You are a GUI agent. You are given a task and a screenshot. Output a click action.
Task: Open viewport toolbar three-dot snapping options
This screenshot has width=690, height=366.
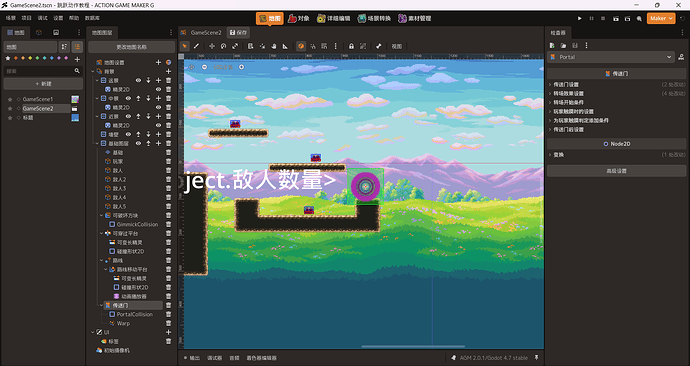(x=336, y=46)
